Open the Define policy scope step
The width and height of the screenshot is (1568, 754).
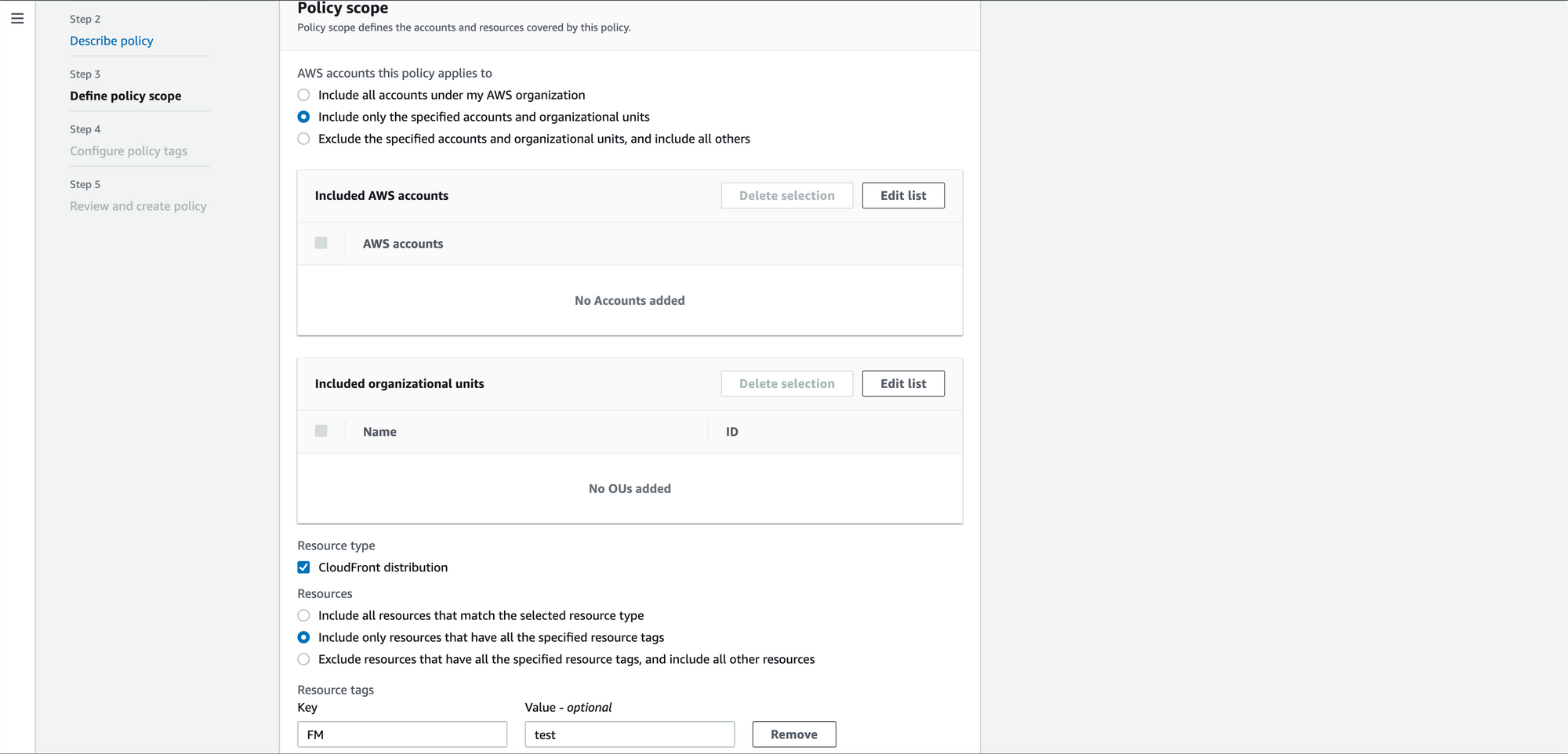125,96
